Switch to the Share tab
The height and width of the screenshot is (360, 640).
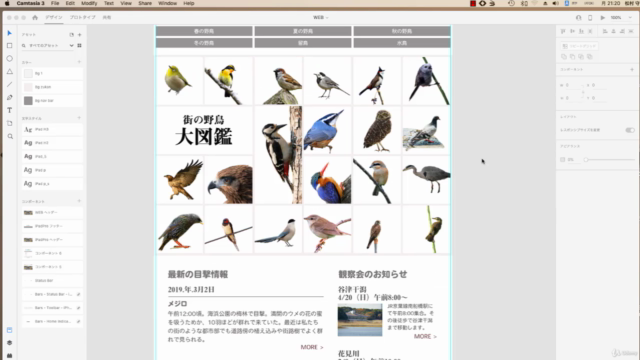coord(107,18)
